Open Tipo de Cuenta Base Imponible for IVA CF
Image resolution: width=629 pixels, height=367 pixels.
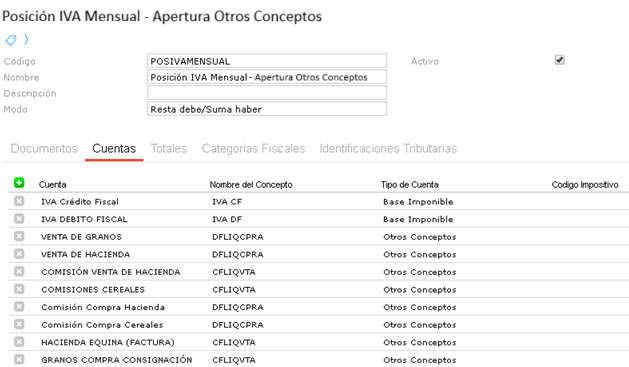click(418, 202)
